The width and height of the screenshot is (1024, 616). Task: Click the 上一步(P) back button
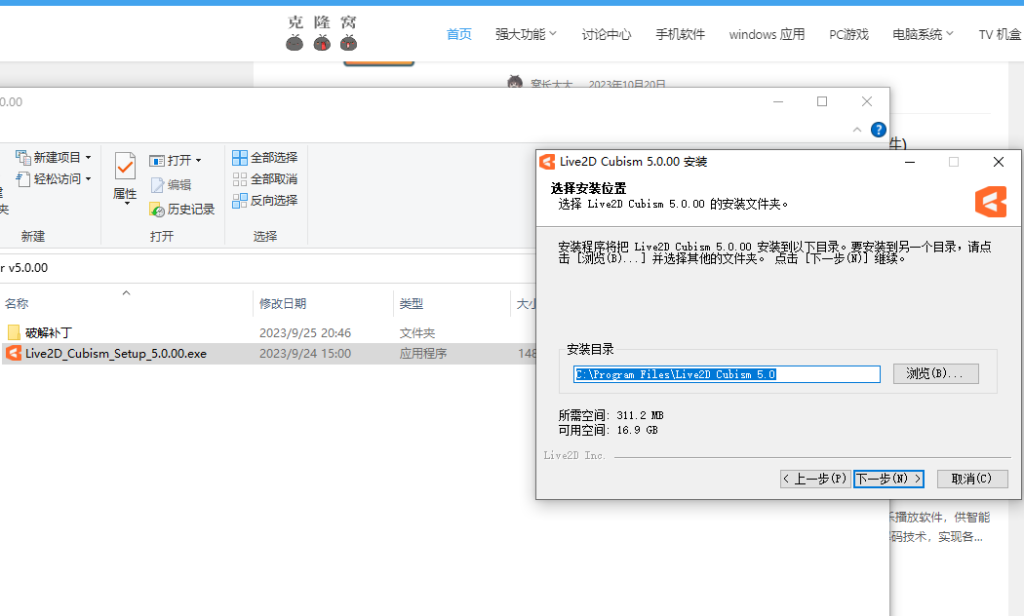[816, 479]
